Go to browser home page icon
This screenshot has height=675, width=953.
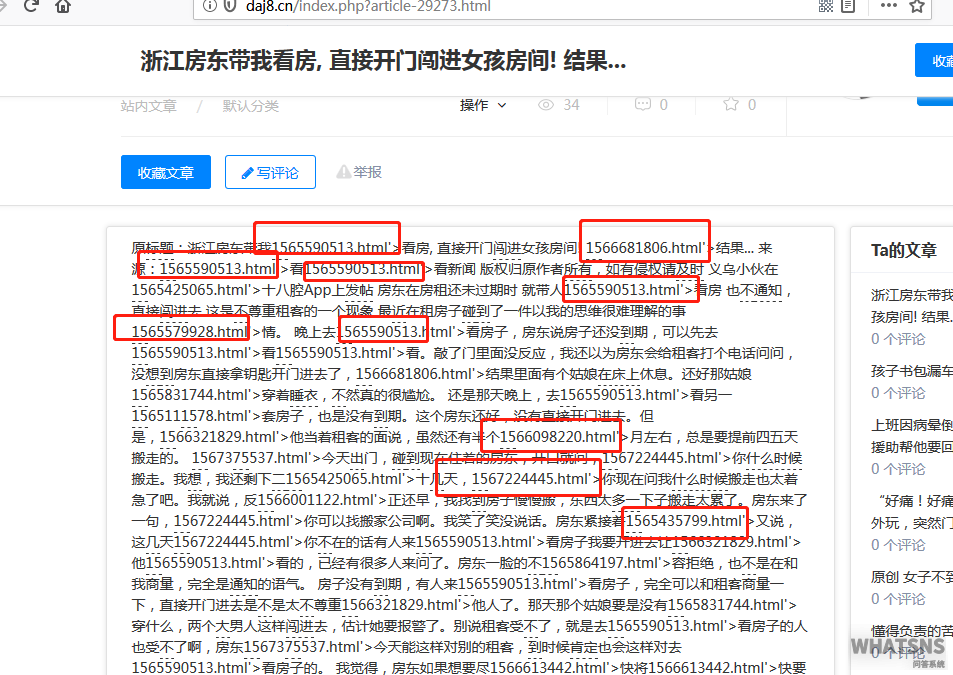pyautogui.click(x=63, y=6)
